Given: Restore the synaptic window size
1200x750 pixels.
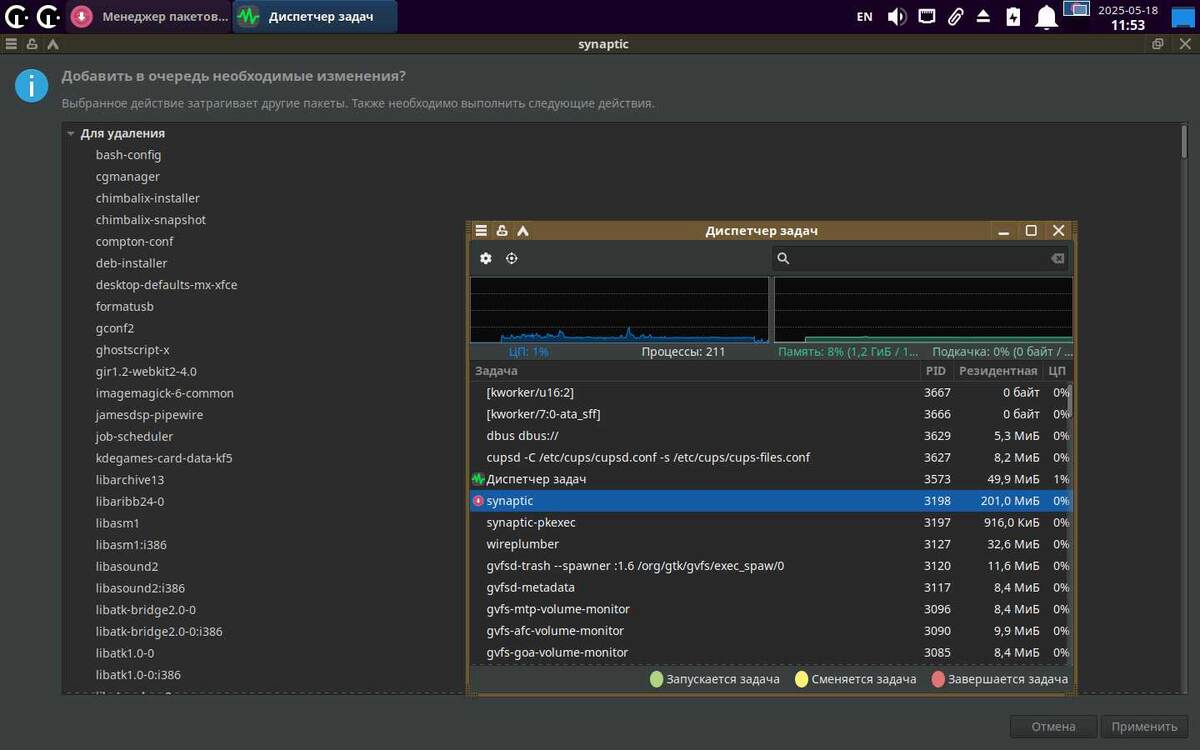Looking at the screenshot, I should pos(1158,44).
